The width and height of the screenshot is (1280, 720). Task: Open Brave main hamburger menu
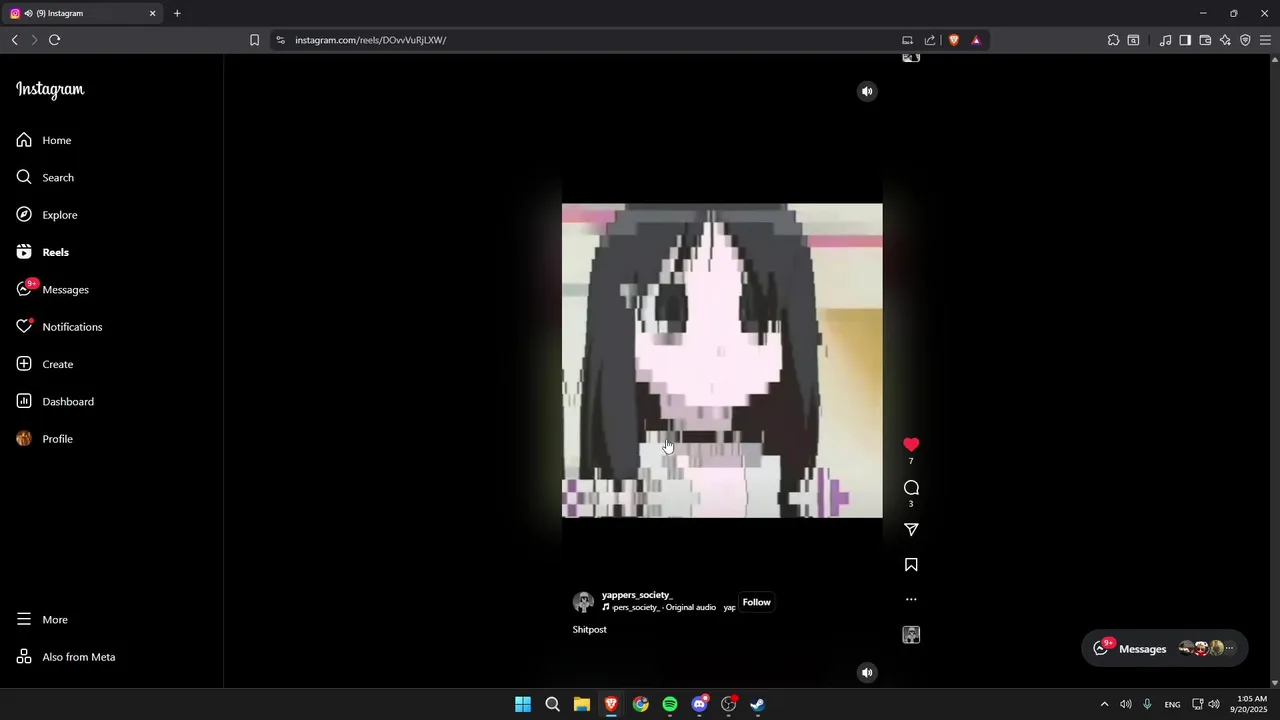[1265, 40]
